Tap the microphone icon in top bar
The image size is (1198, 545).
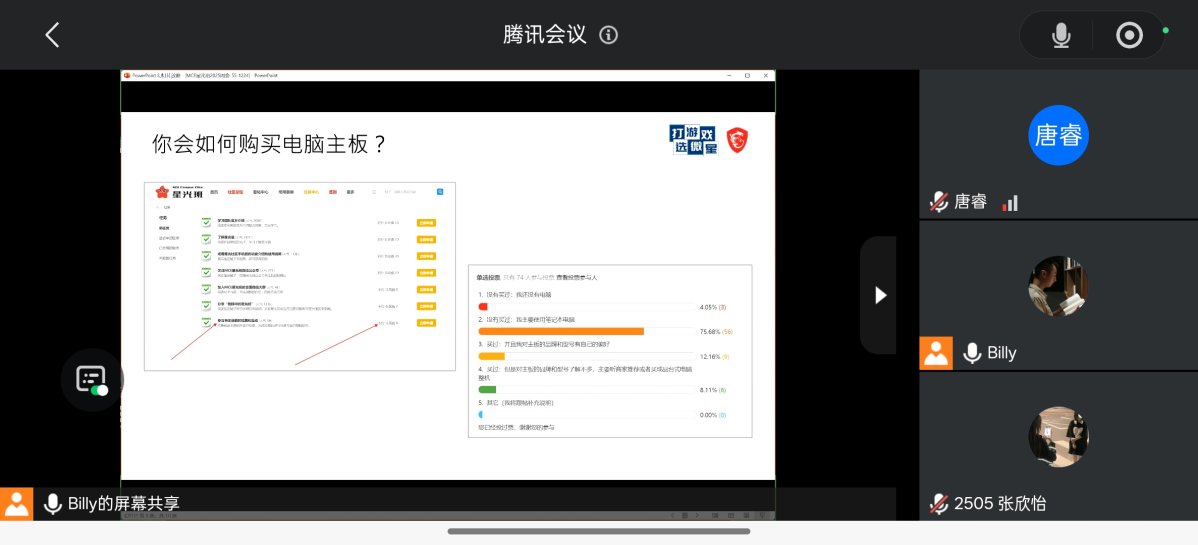[1061, 36]
